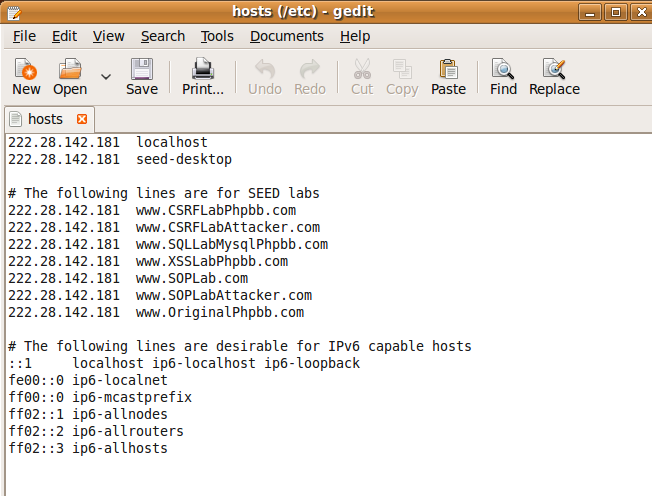The image size is (652, 496).
Task: Open the View menu
Action: point(108,37)
